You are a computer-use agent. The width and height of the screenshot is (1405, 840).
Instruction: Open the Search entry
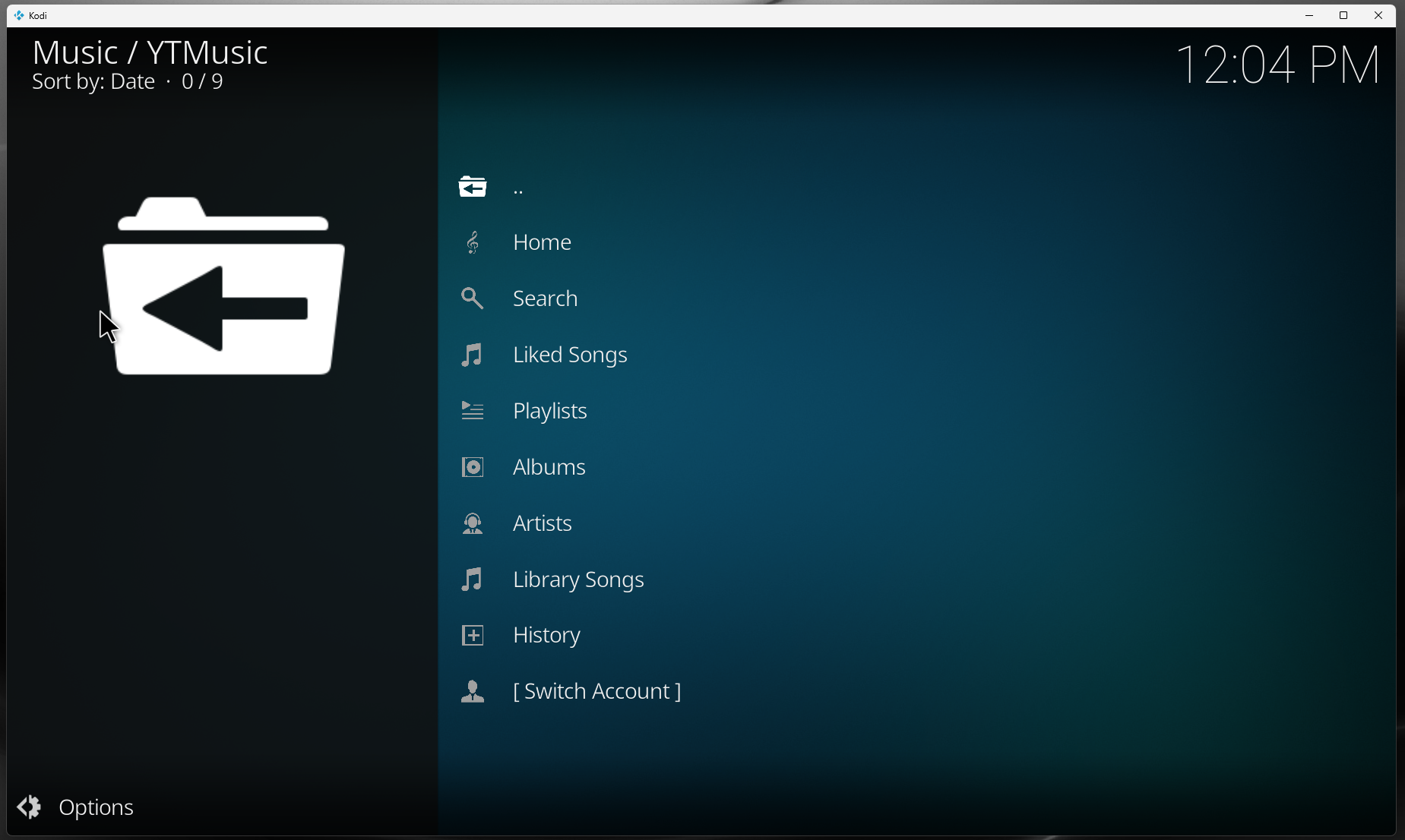tap(546, 298)
